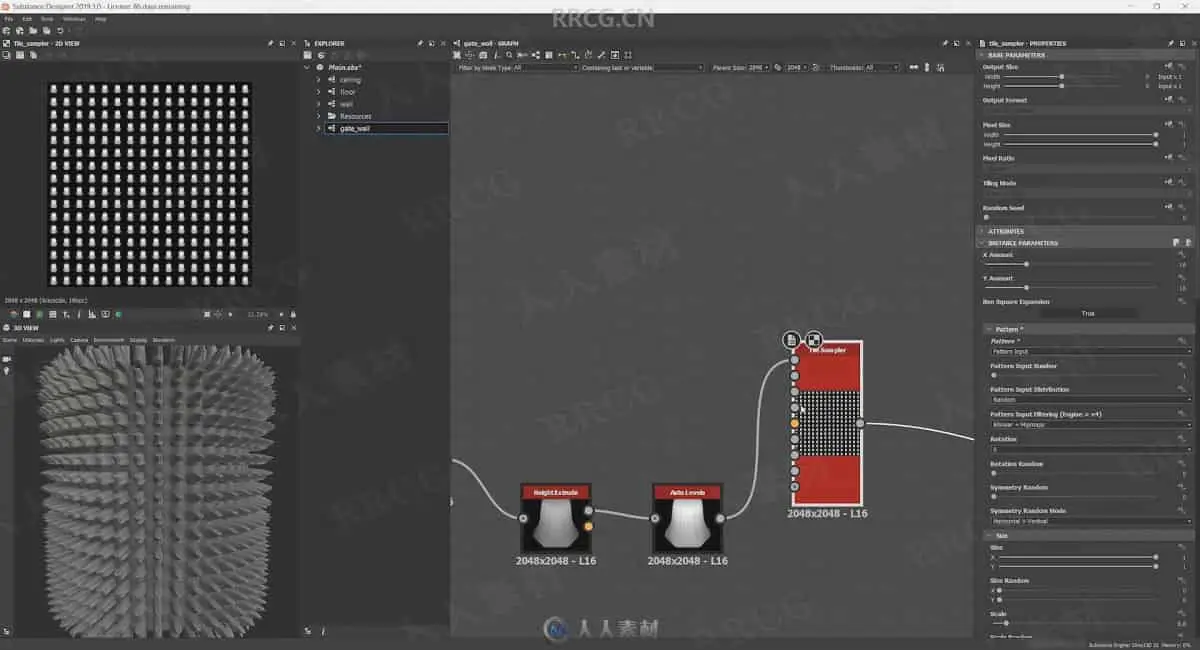The image size is (1200, 650).
Task: Click the Tile Sampler output connector
Action: point(859,423)
